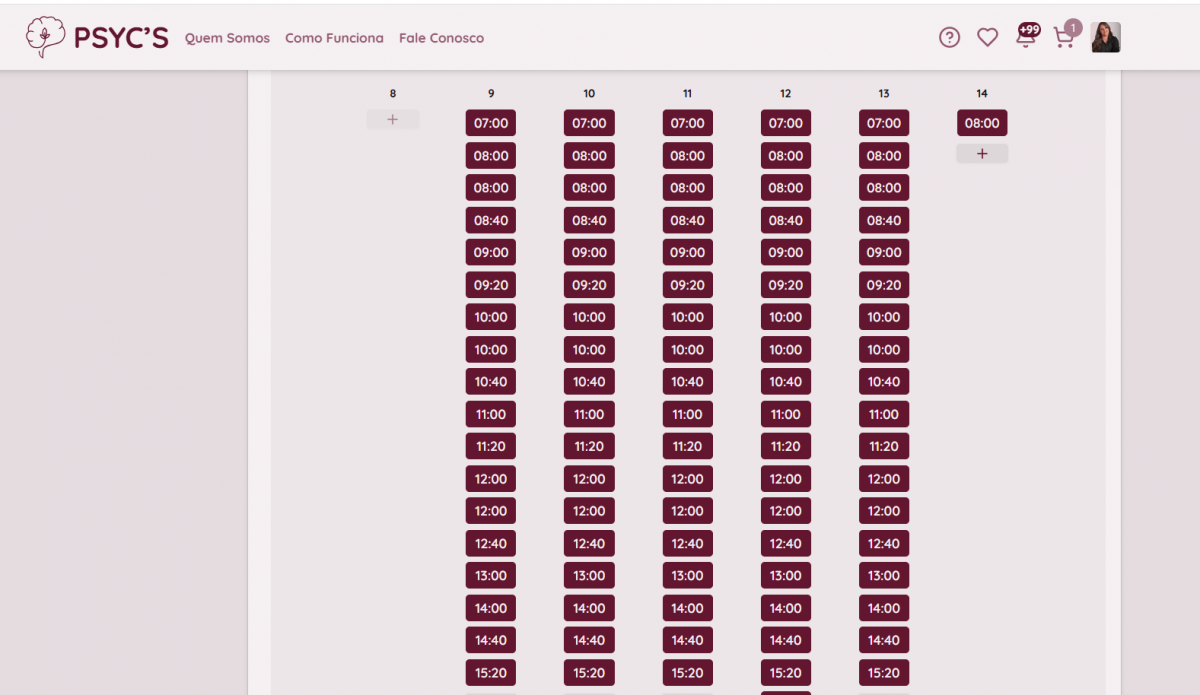Open the shopping cart icon
Screen dimensions: 1200x695
coord(1064,38)
